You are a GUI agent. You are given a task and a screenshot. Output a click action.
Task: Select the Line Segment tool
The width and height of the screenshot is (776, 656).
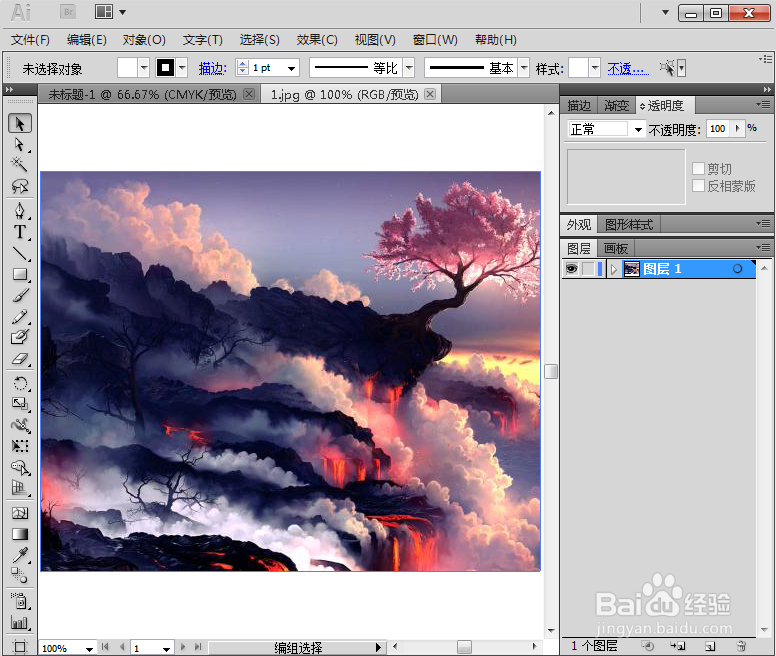pyautogui.click(x=20, y=253)
